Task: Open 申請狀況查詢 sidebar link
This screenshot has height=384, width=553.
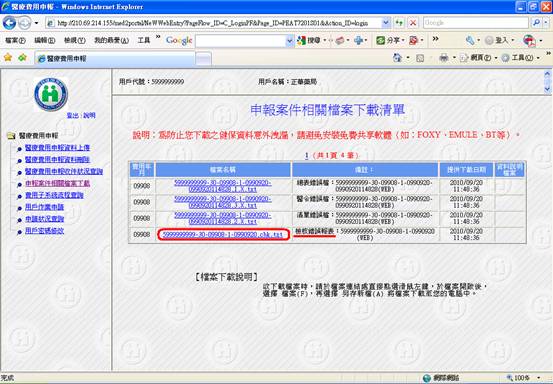Action: click(x=44, y=219)
